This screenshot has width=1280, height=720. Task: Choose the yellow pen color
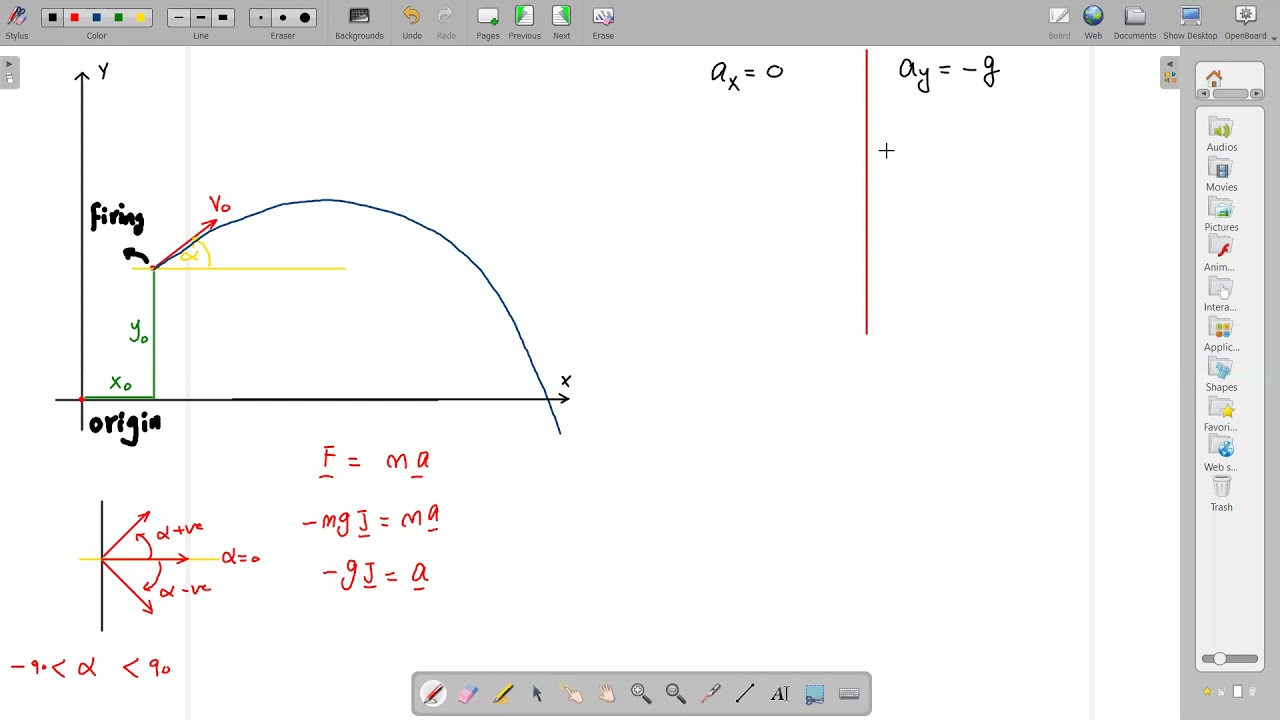[140, 17]
